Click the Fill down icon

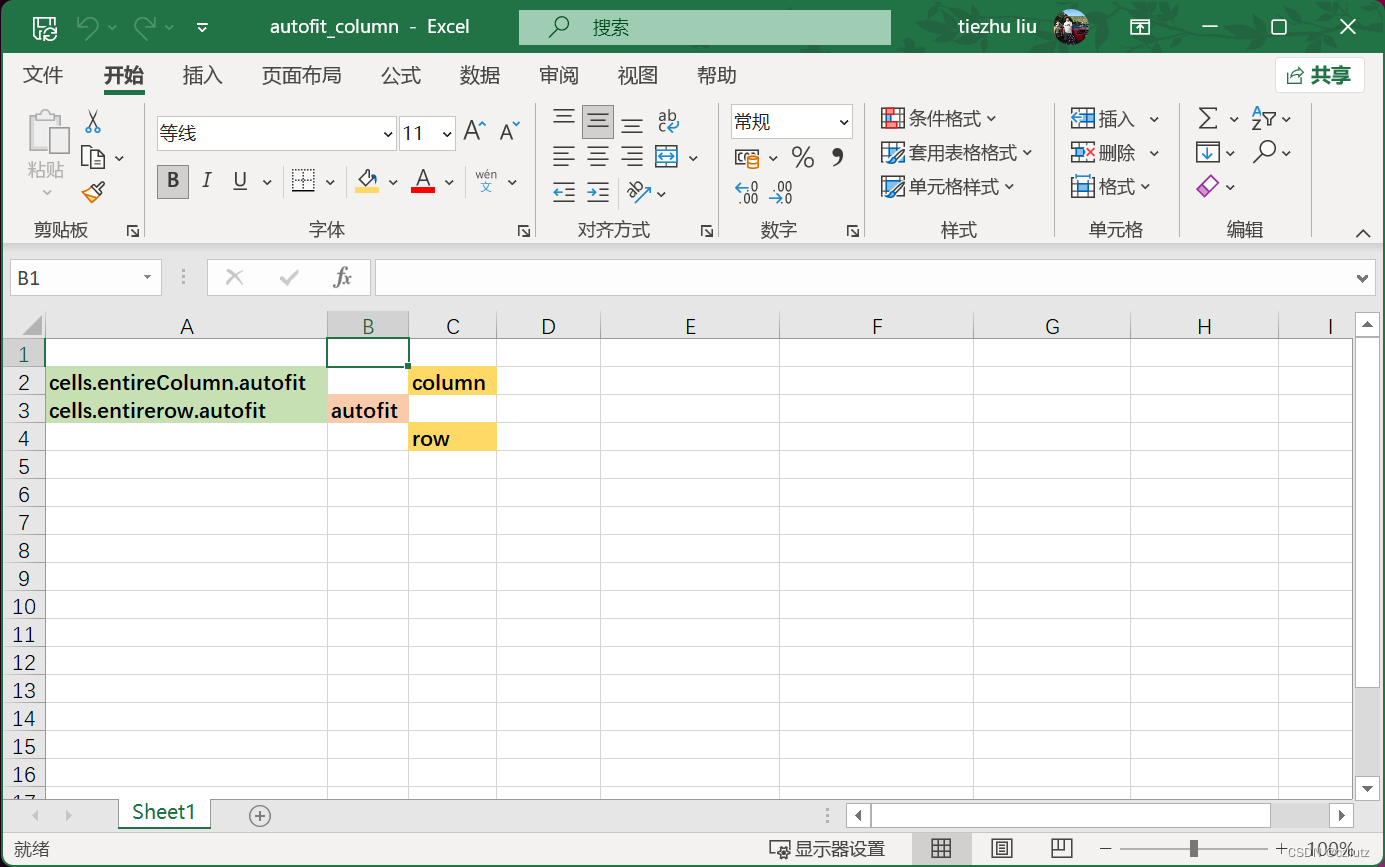coord(1208,153)
